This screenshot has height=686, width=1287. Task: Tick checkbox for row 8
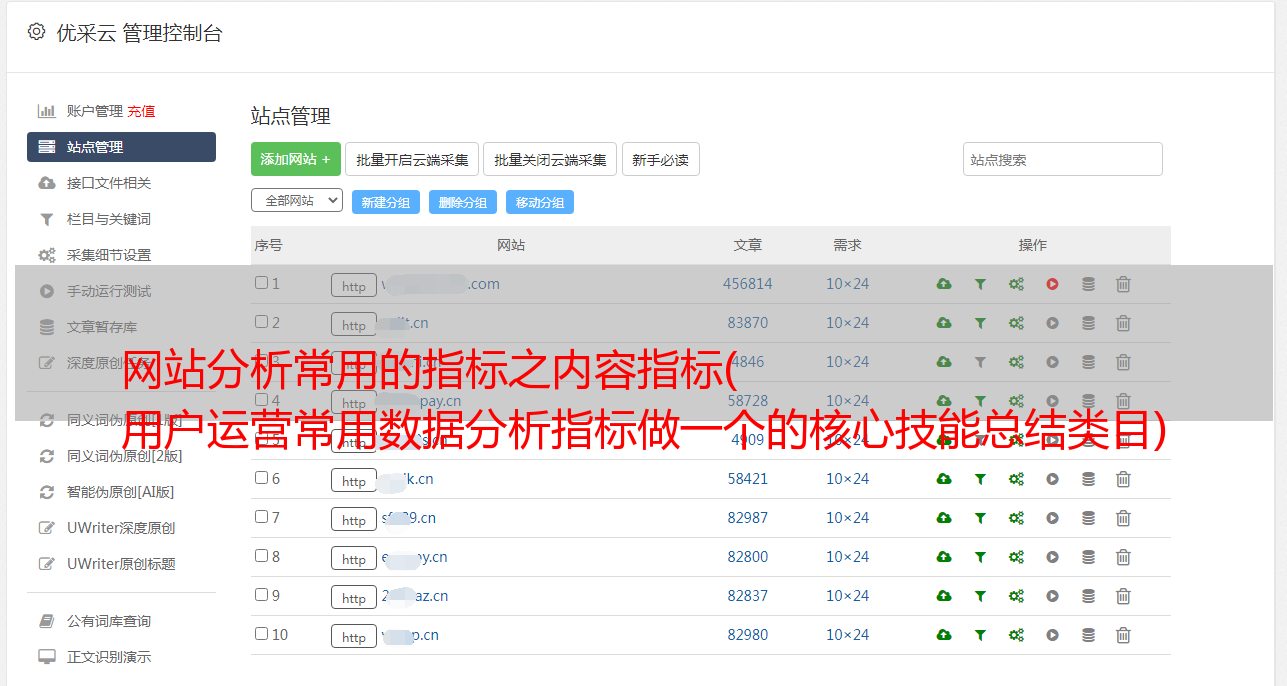tap(261, 556)
